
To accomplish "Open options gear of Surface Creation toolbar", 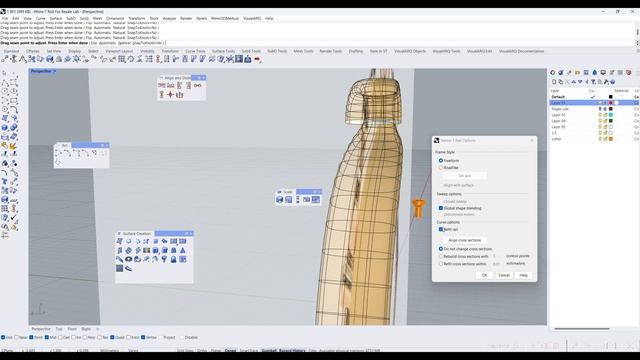I will click(186, 233).
